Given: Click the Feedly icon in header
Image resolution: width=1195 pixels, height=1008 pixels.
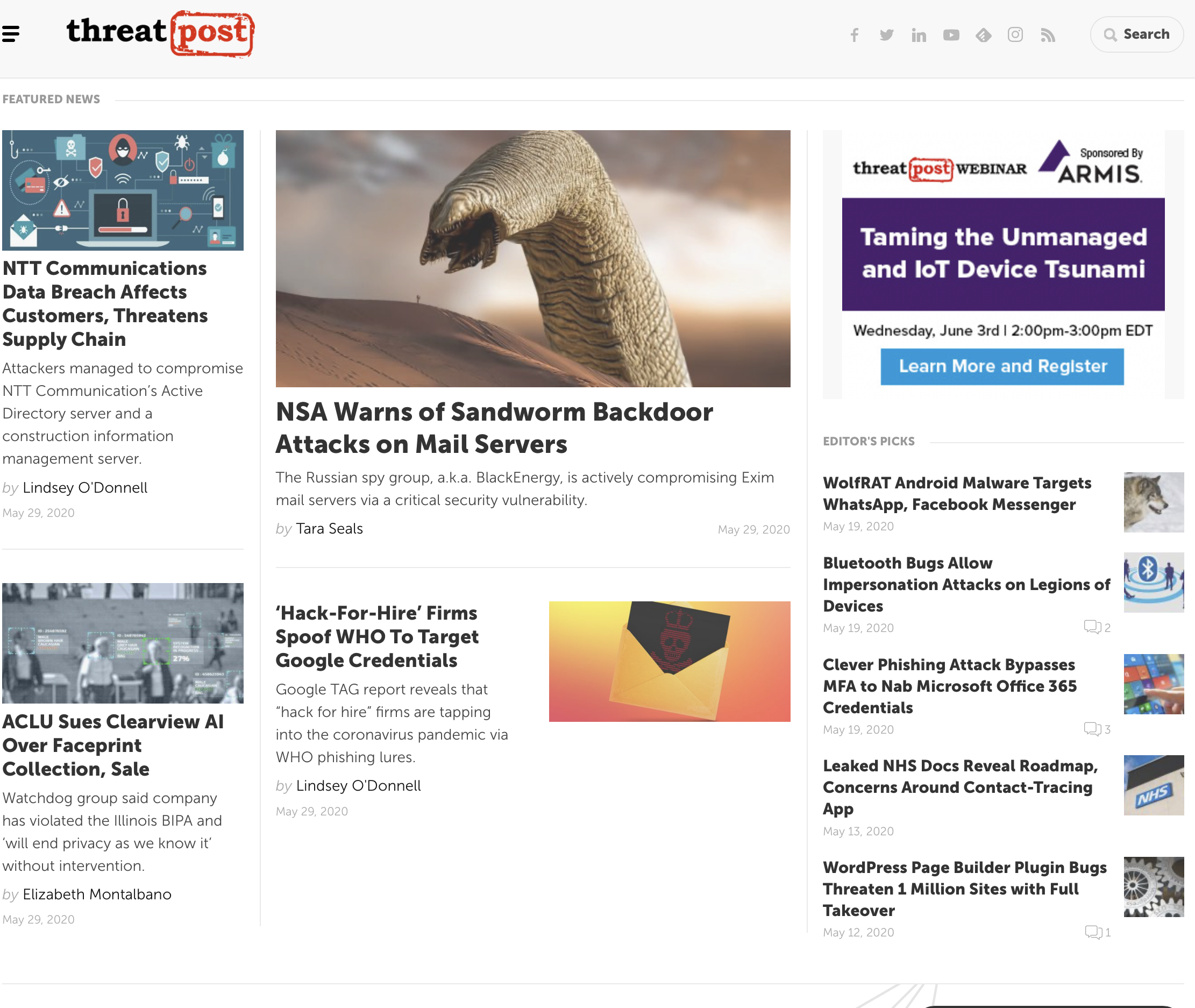Looking at the screenshot, I should tap(983, 35).
